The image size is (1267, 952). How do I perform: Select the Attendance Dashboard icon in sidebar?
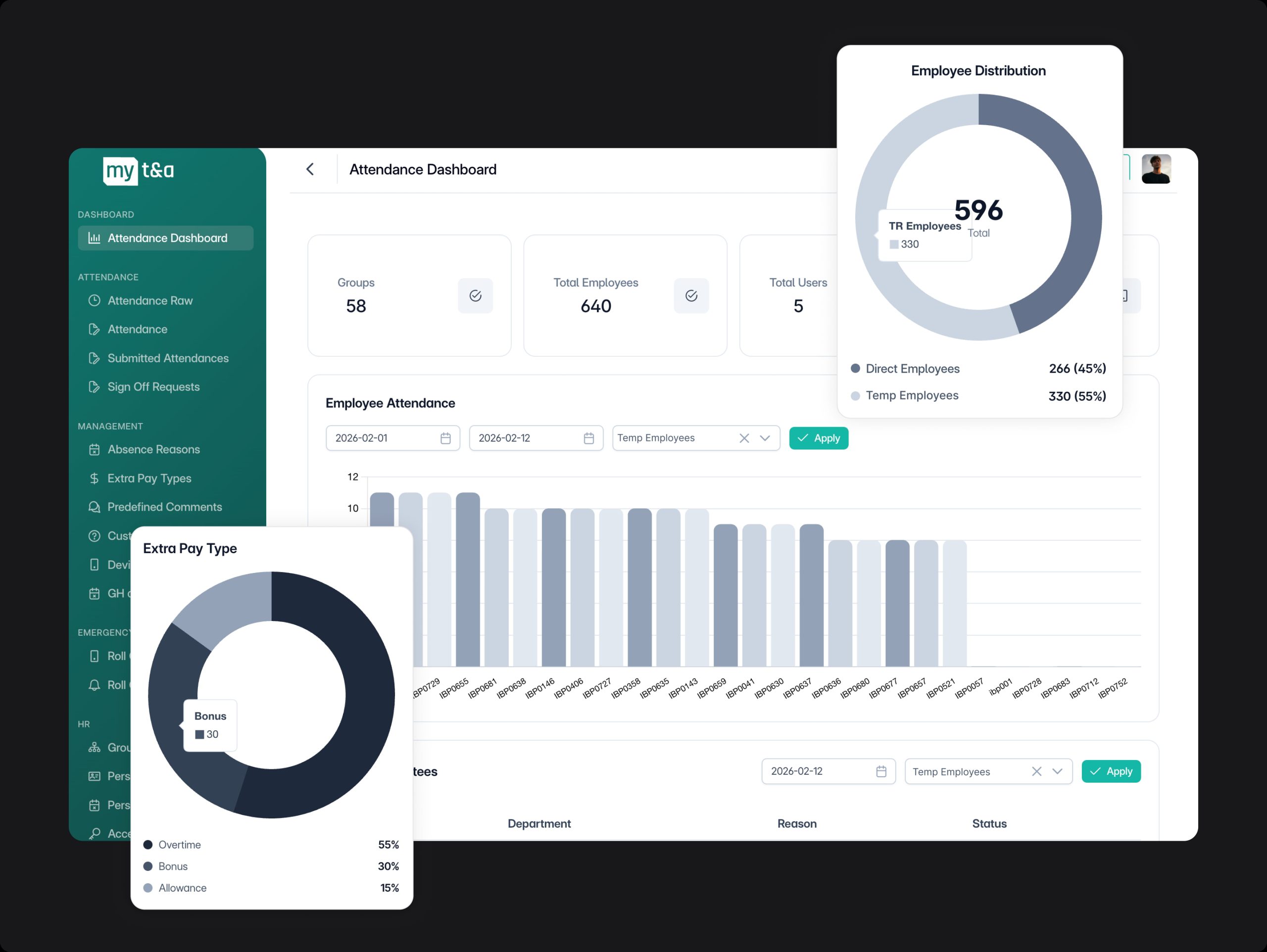pos(95,238)
